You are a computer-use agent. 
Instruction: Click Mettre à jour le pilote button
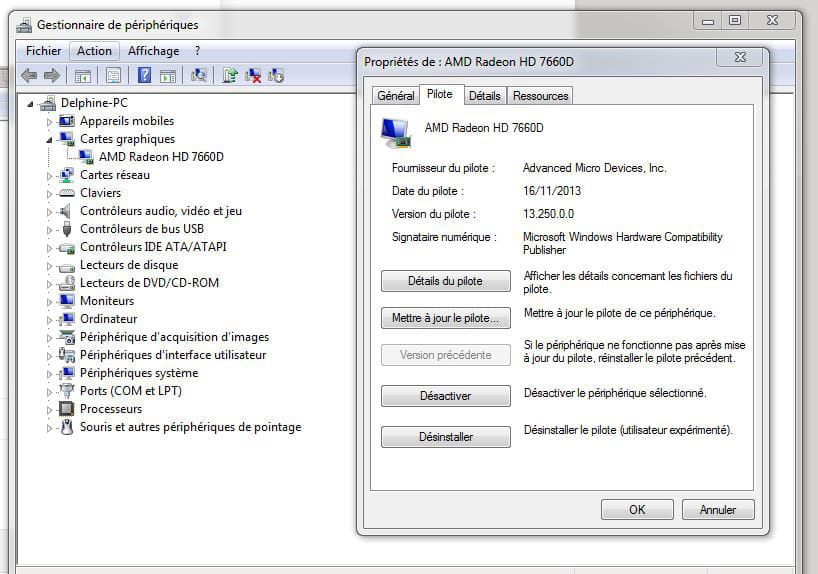(x=446, y=318)
